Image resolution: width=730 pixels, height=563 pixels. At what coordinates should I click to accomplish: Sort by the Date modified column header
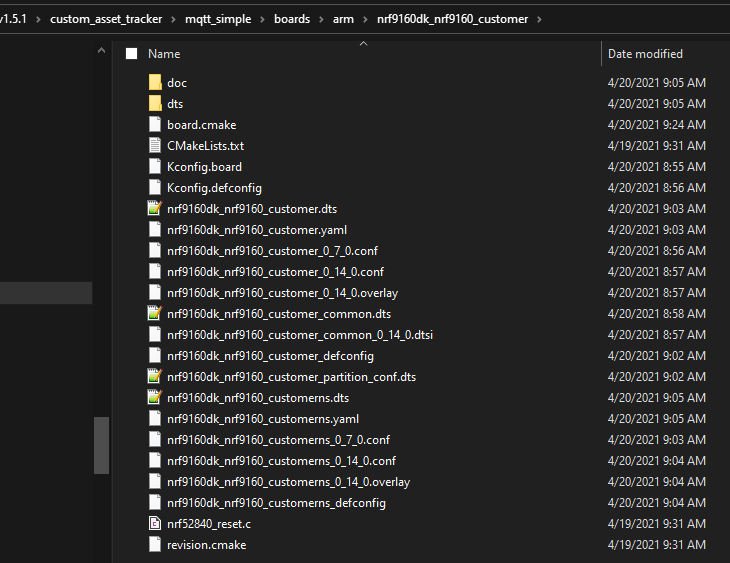pos(645,54)
